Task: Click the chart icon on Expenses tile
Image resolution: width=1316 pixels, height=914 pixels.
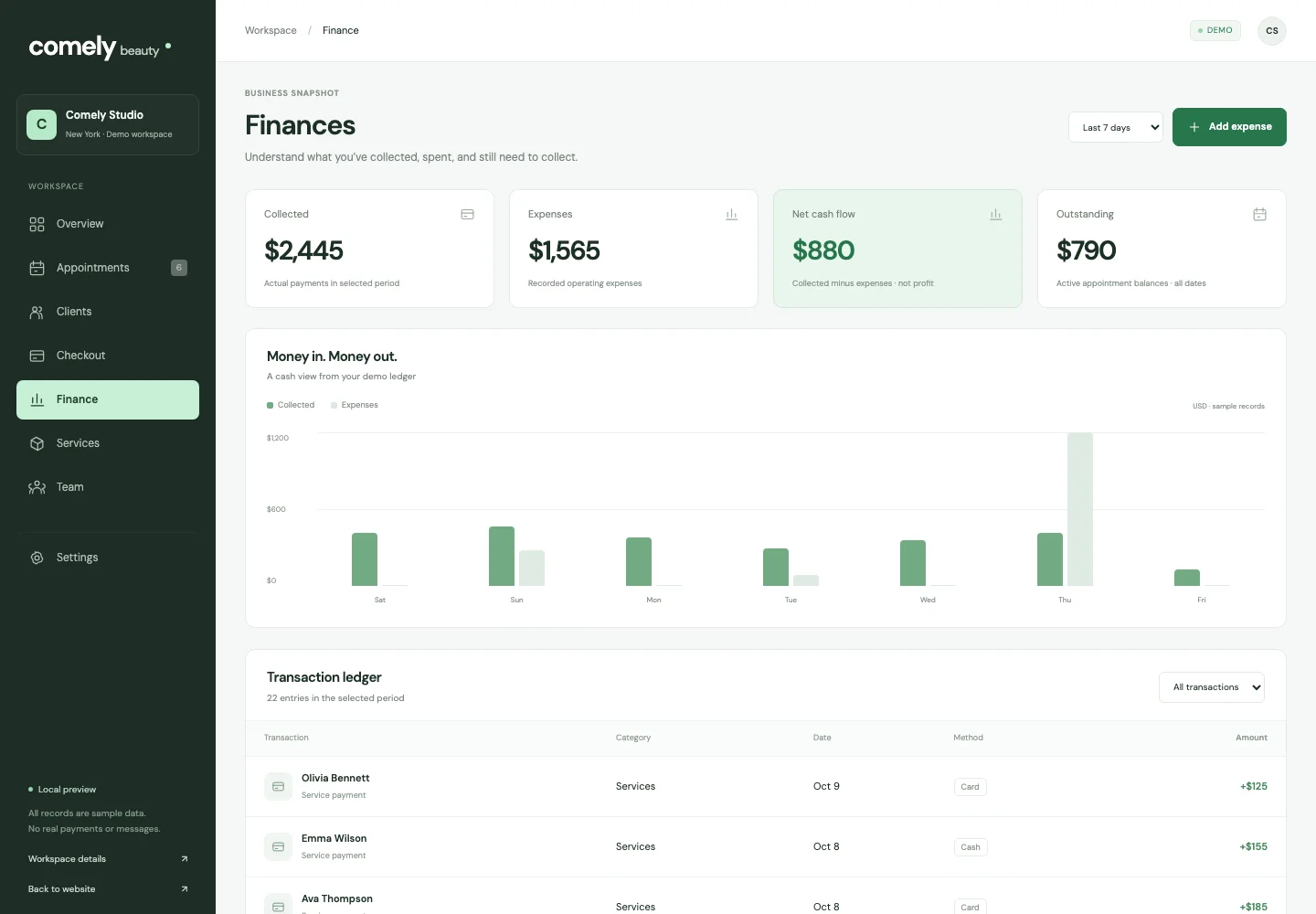Action: click(731, 214)
